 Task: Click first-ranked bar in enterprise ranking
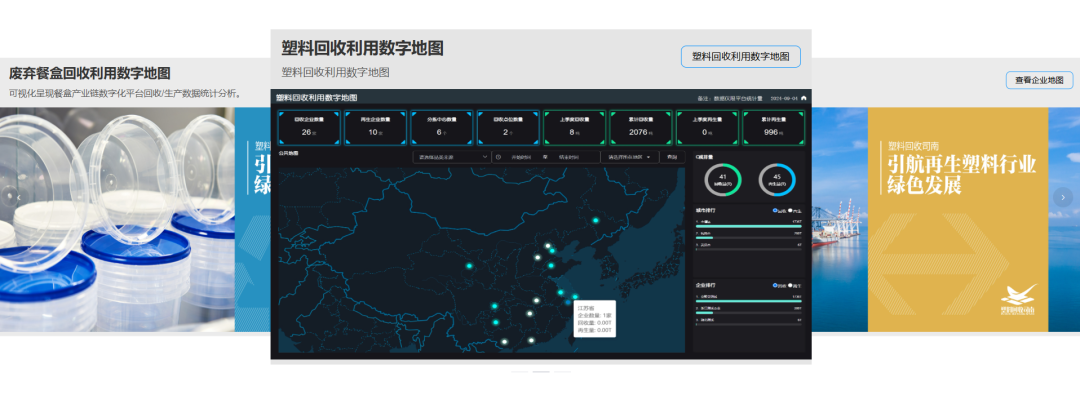point(749,301)
